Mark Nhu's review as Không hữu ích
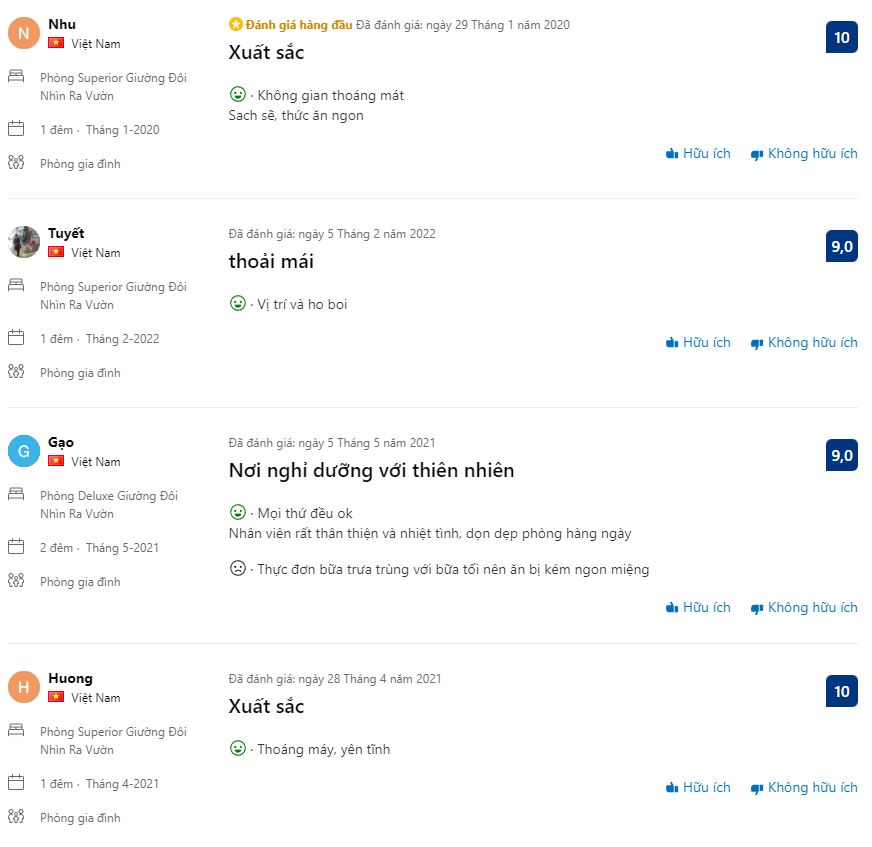 [804, 154]
